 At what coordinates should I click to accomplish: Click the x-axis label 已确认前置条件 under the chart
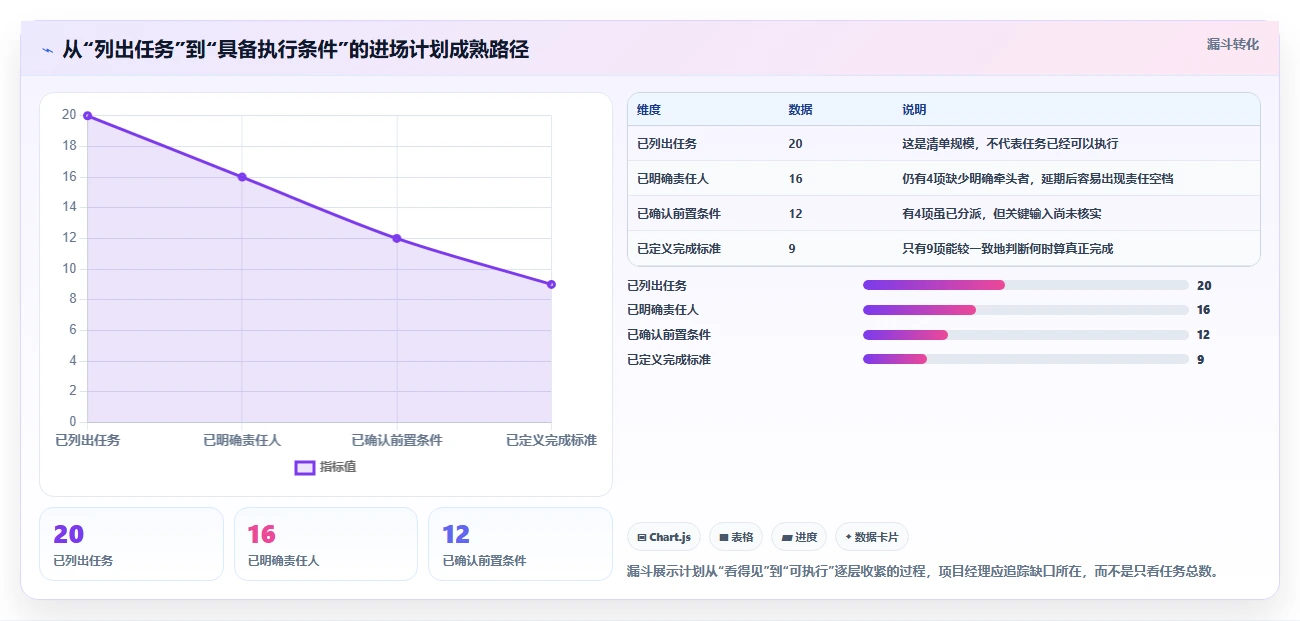397,440
